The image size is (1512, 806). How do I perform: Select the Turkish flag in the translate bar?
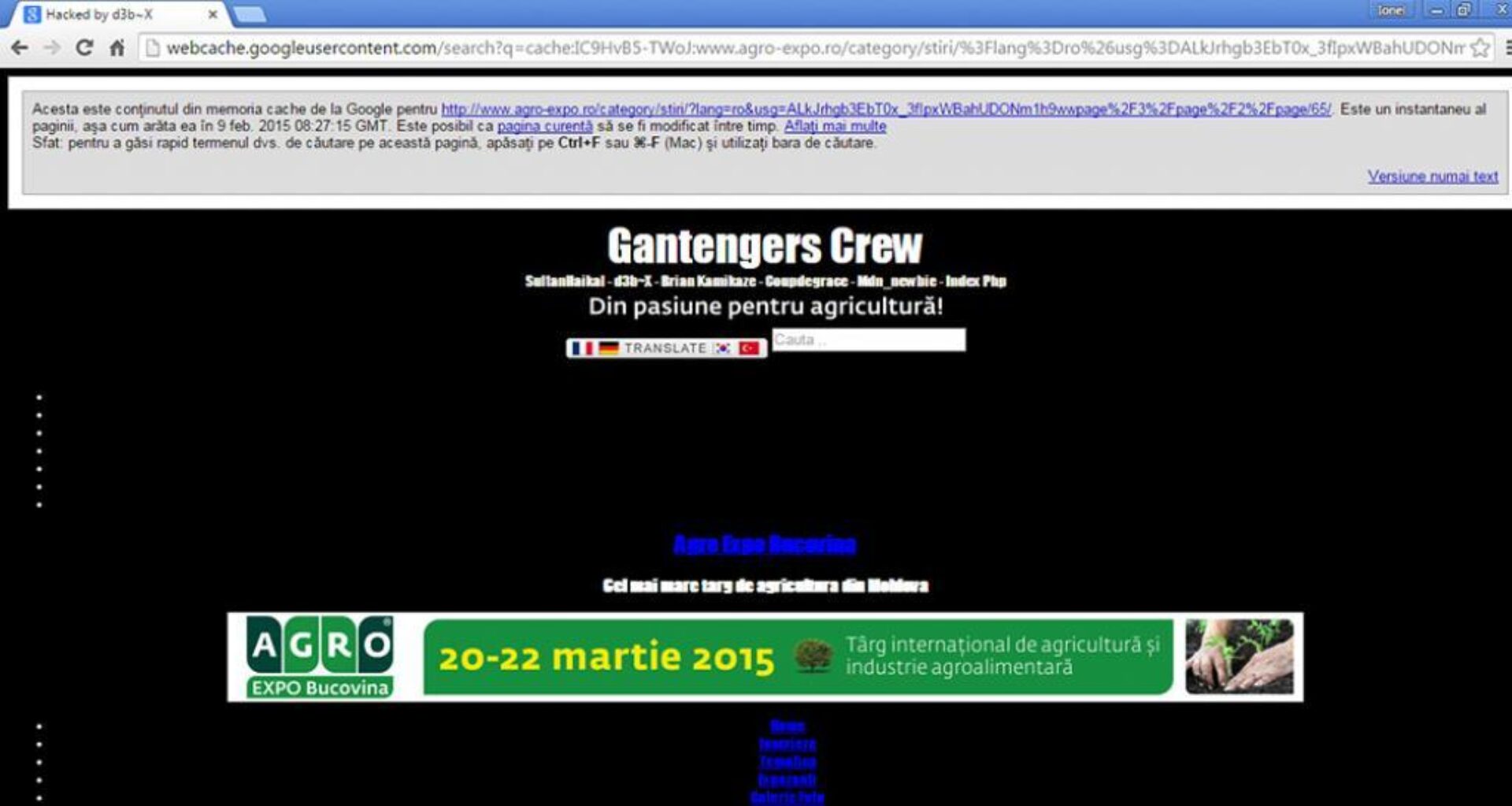pyautogui.click(x=749, y=348)
